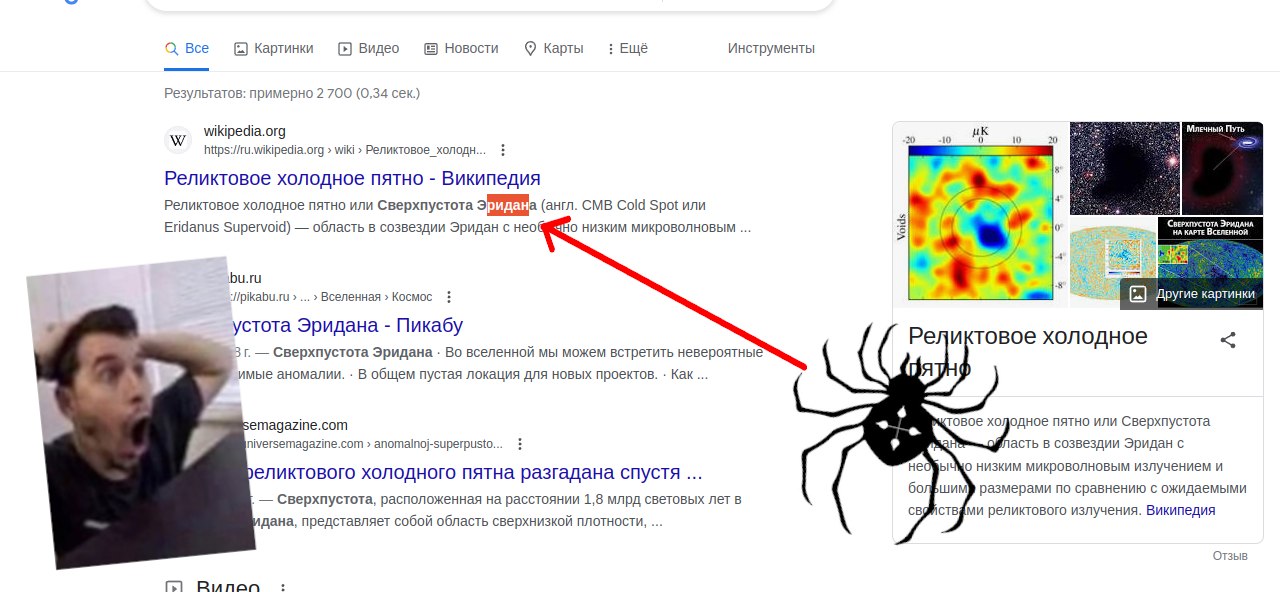Click the search input field at top

[x=490, y=6]
